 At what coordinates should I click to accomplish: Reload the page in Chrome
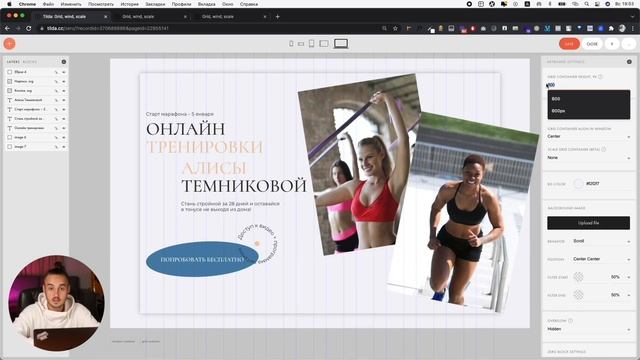click(x=29, y=28)
